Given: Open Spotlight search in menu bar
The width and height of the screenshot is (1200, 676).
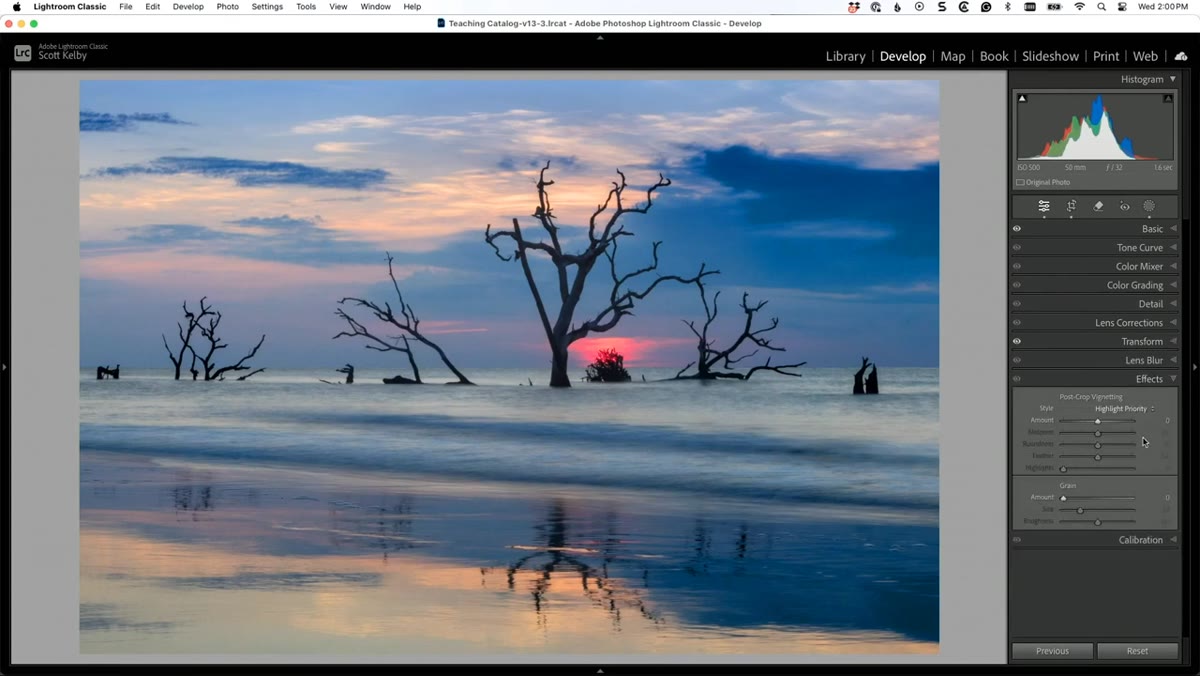Looking at the screenshot, I should click(x=1101, y=7).
